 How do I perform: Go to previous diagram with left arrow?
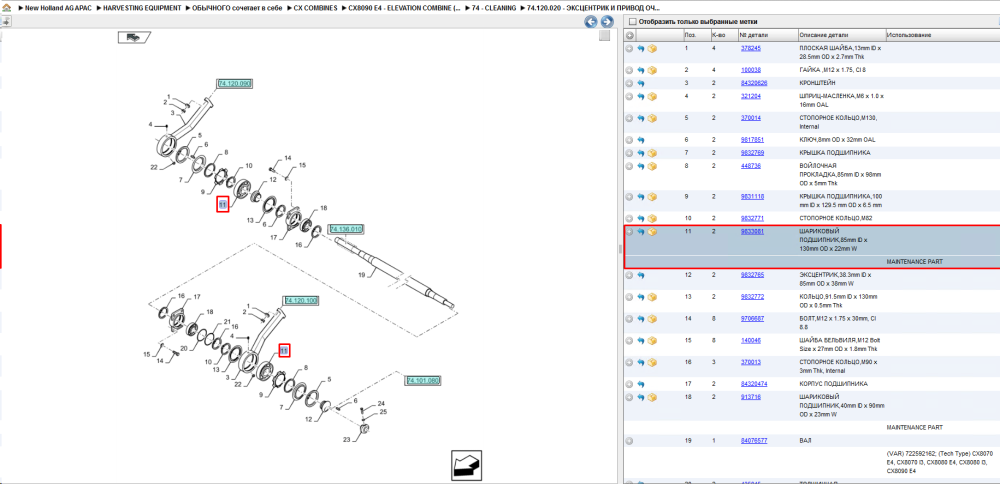591,22
